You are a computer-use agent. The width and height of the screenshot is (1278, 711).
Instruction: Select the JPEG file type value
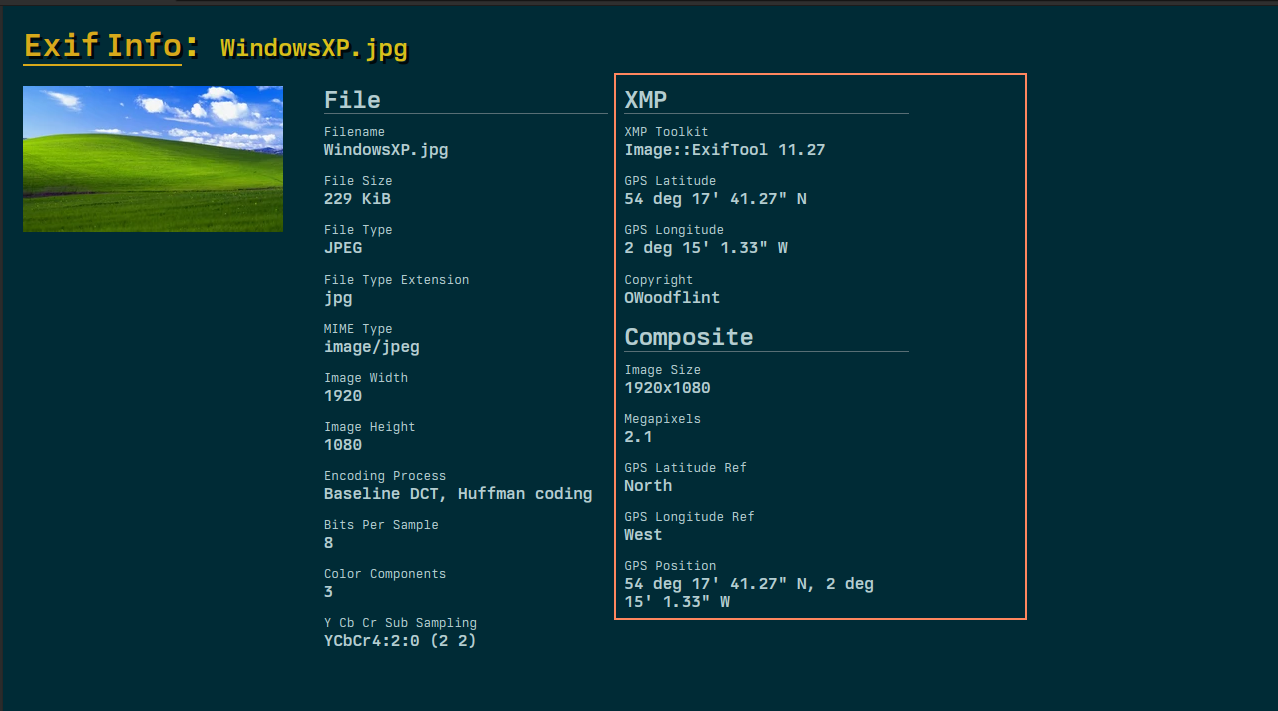coord(343,248)
